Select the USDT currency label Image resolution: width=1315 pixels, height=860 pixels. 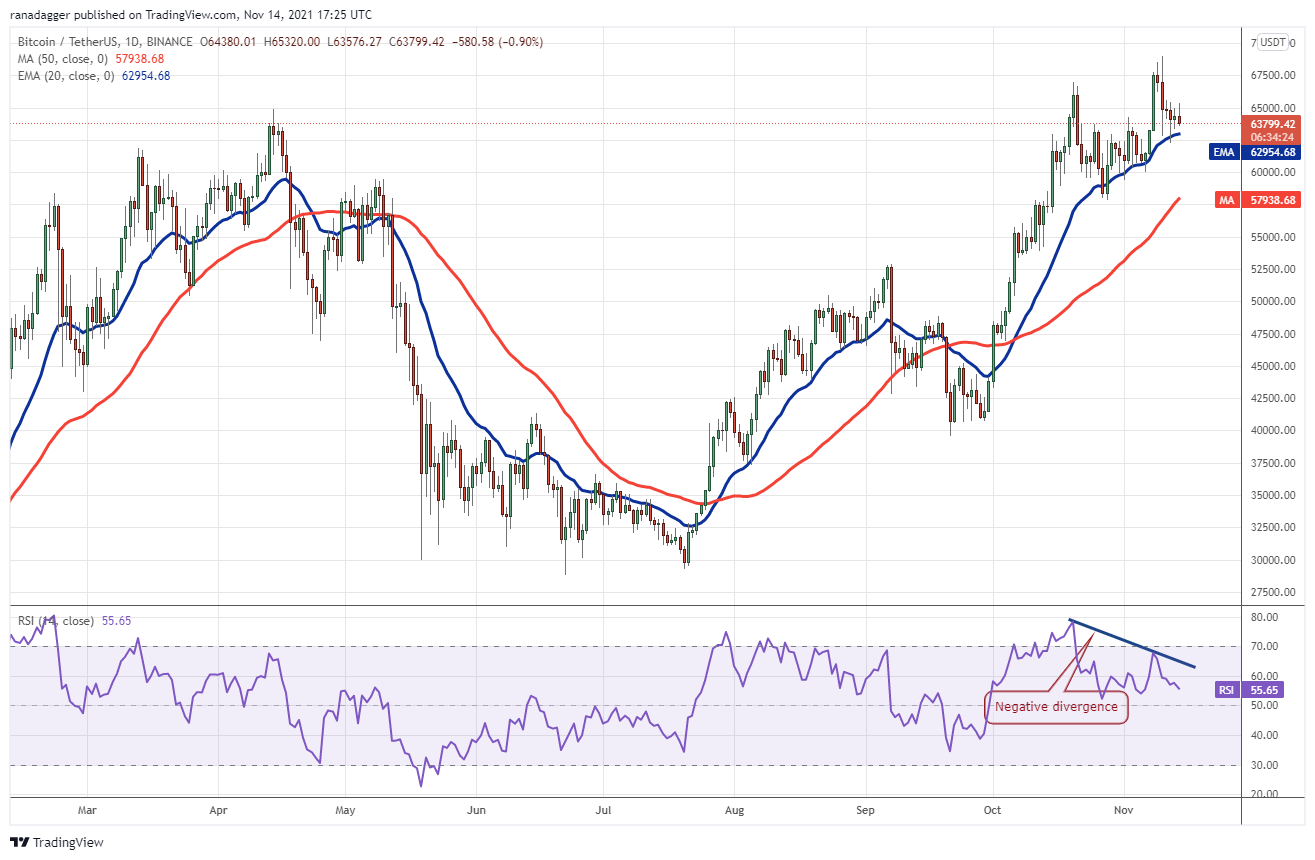tap(1273, 42)
